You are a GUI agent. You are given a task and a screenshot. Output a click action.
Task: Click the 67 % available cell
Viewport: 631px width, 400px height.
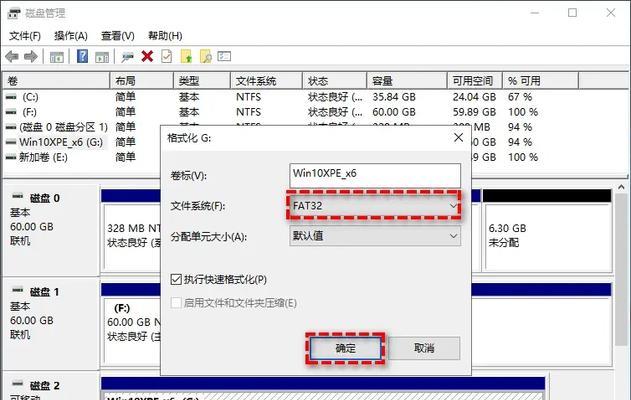pyautogui.click(x=520, y=97)
